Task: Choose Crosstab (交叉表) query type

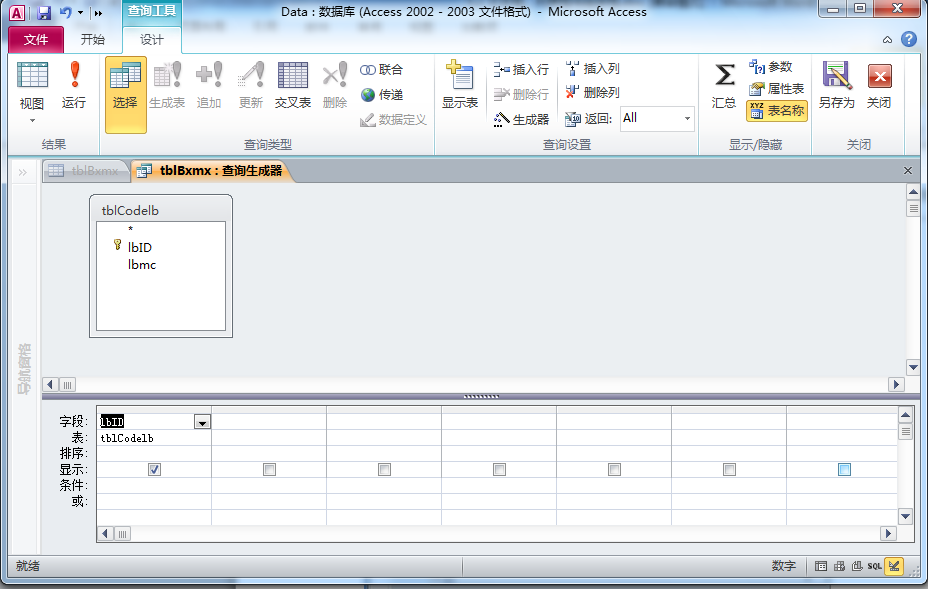Action: (x=293, y=86)
